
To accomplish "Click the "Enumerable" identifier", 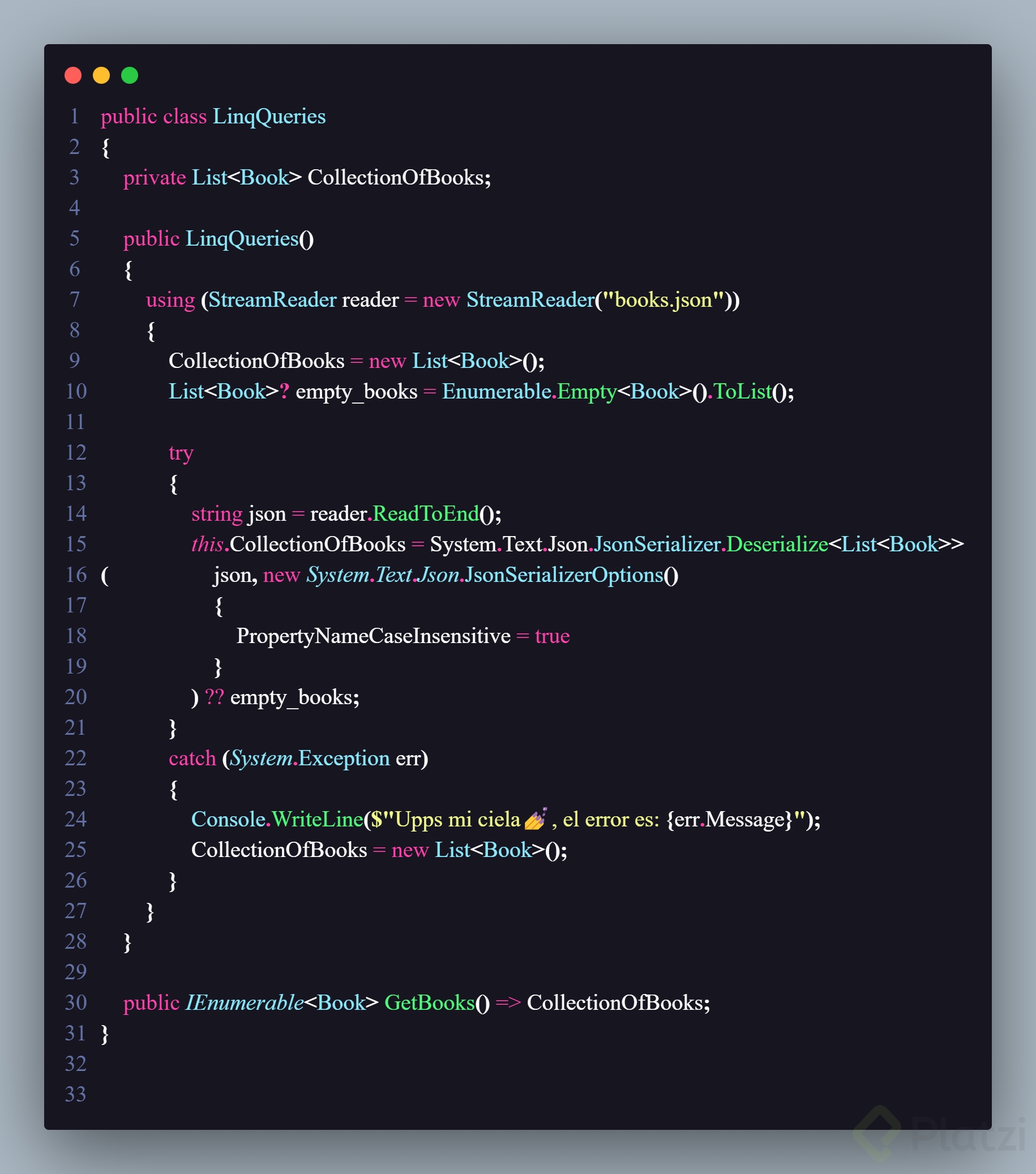I will (x=496, y=392).
